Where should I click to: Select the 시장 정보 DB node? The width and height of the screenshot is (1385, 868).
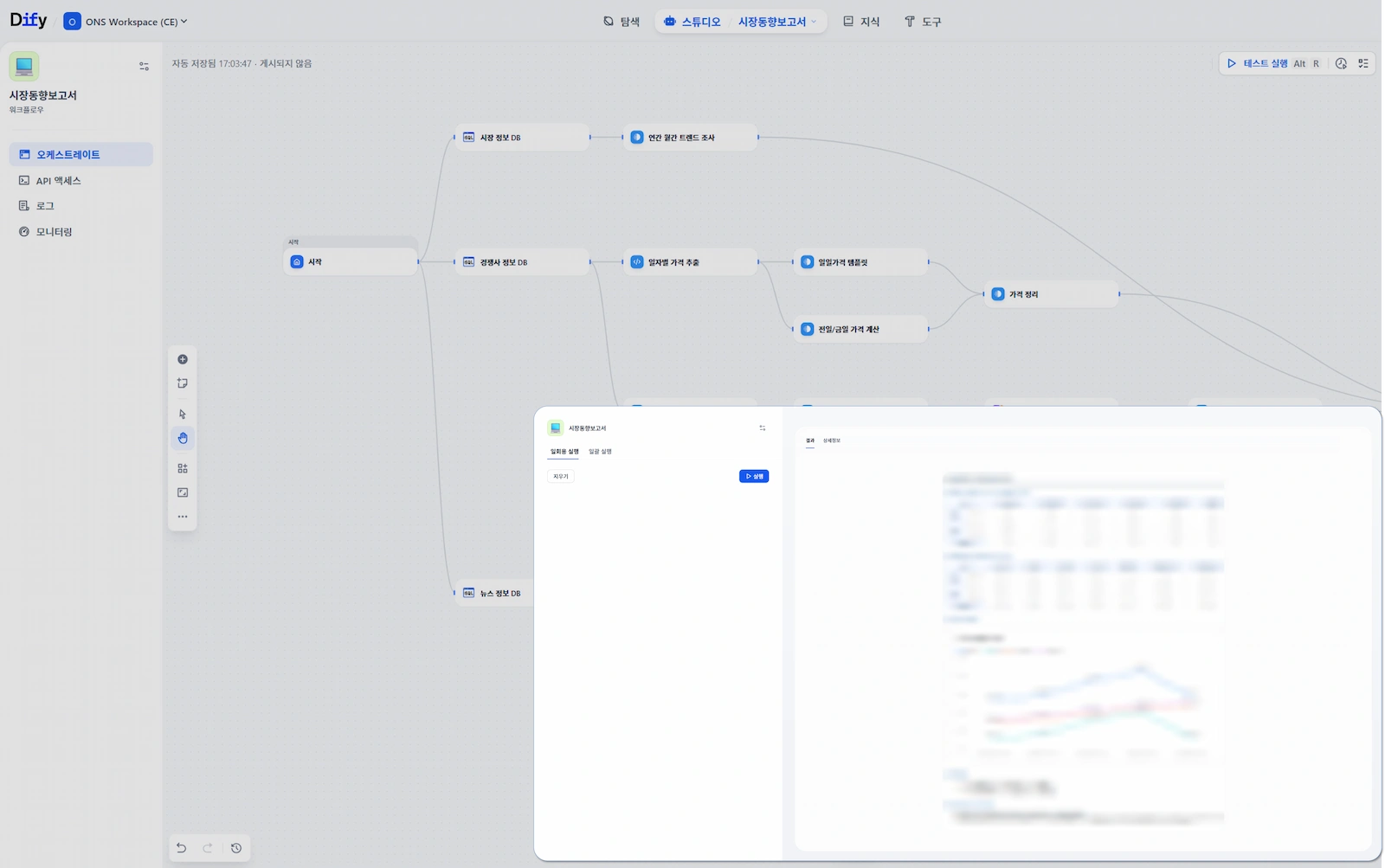point(522,138)
